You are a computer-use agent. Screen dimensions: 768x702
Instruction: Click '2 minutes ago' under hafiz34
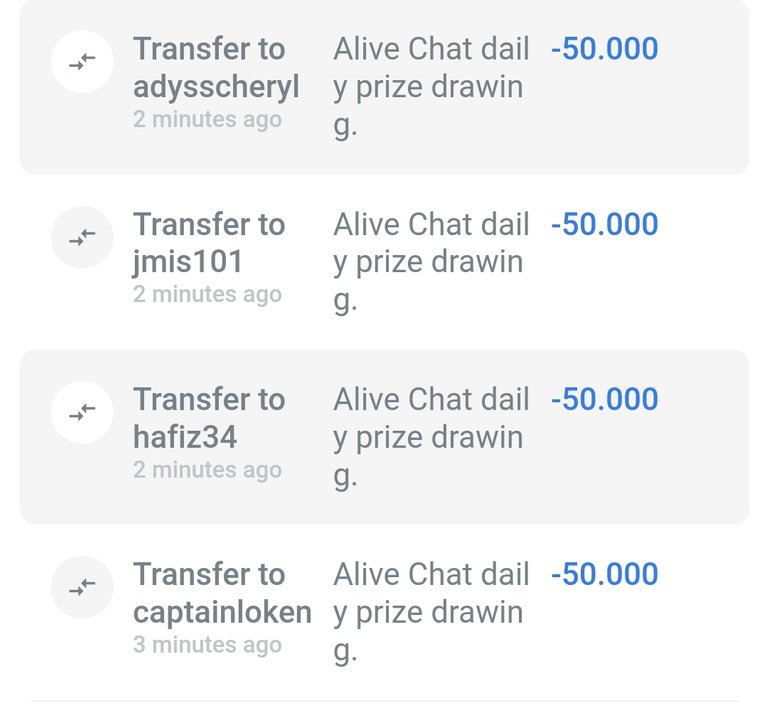click(207, 469)
